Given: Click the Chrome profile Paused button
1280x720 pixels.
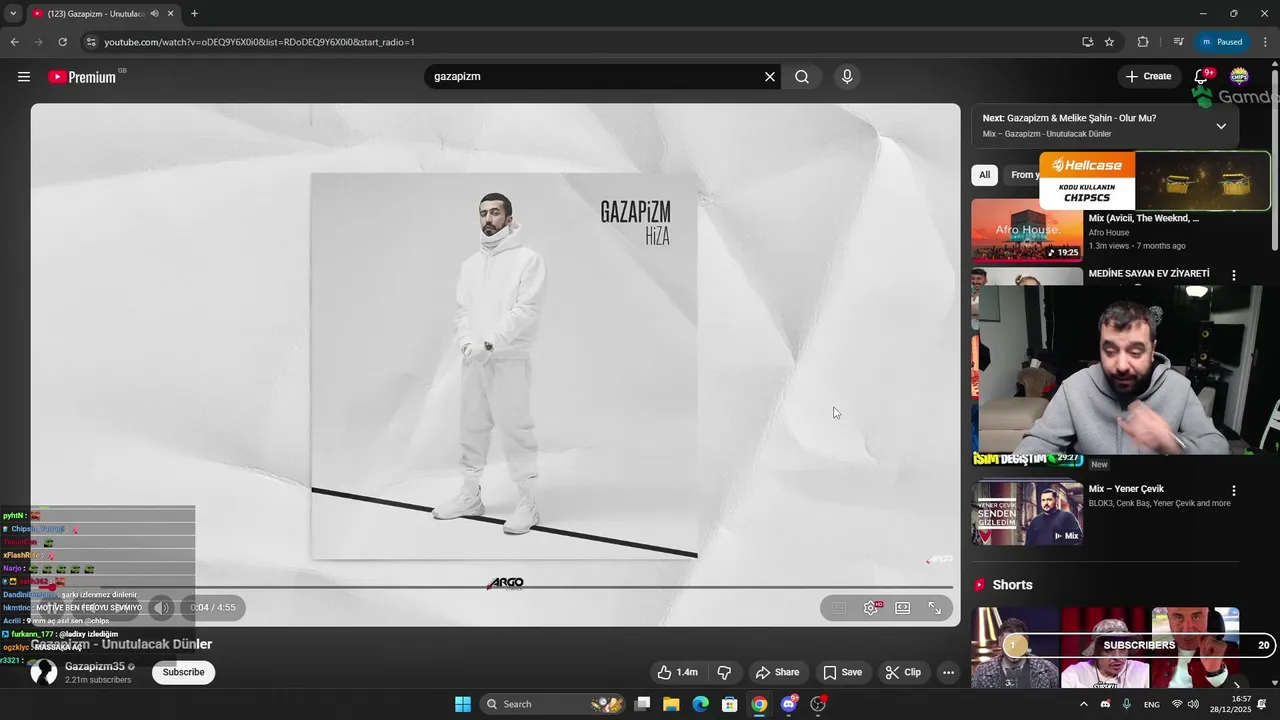Looking at the screenshot, I should [1222, 42].
